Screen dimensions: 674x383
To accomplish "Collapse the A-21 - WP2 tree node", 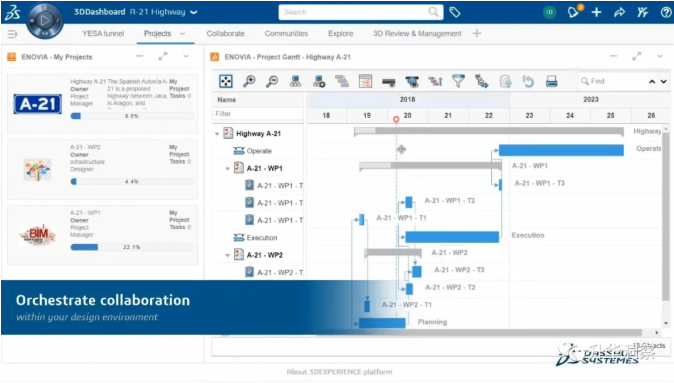I will [227, 255].
